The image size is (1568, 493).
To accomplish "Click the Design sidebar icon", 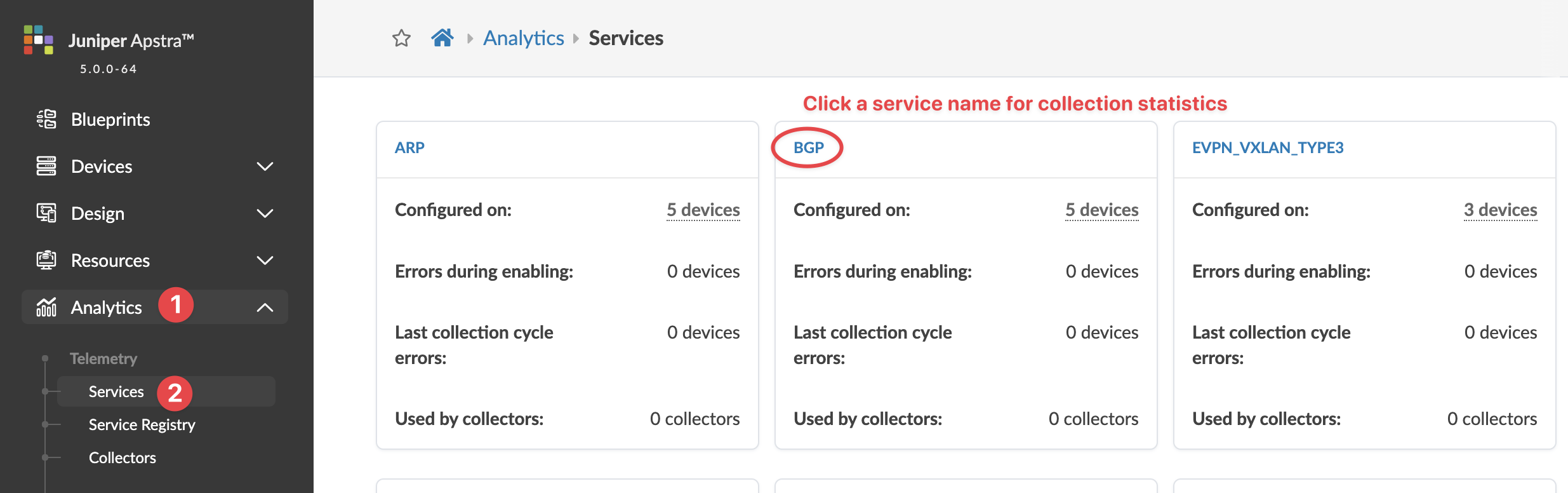I will [46, 213].
